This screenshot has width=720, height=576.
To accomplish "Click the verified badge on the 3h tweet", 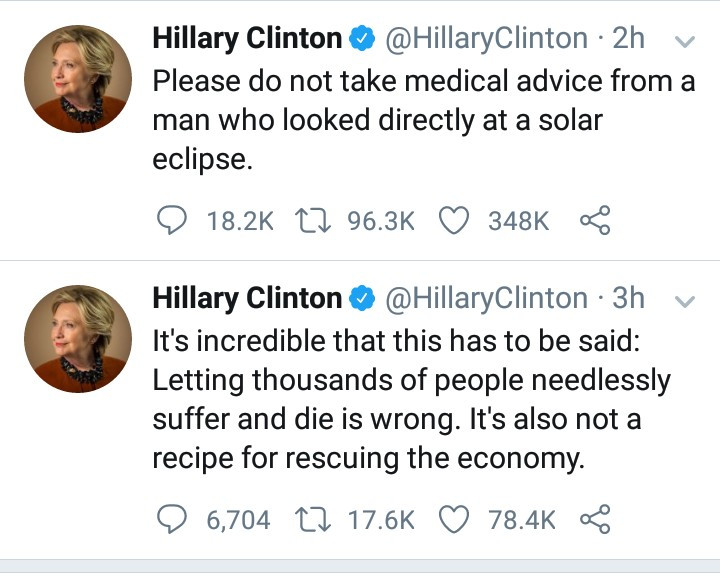I will pyautogui.click(x=362, y=299).
